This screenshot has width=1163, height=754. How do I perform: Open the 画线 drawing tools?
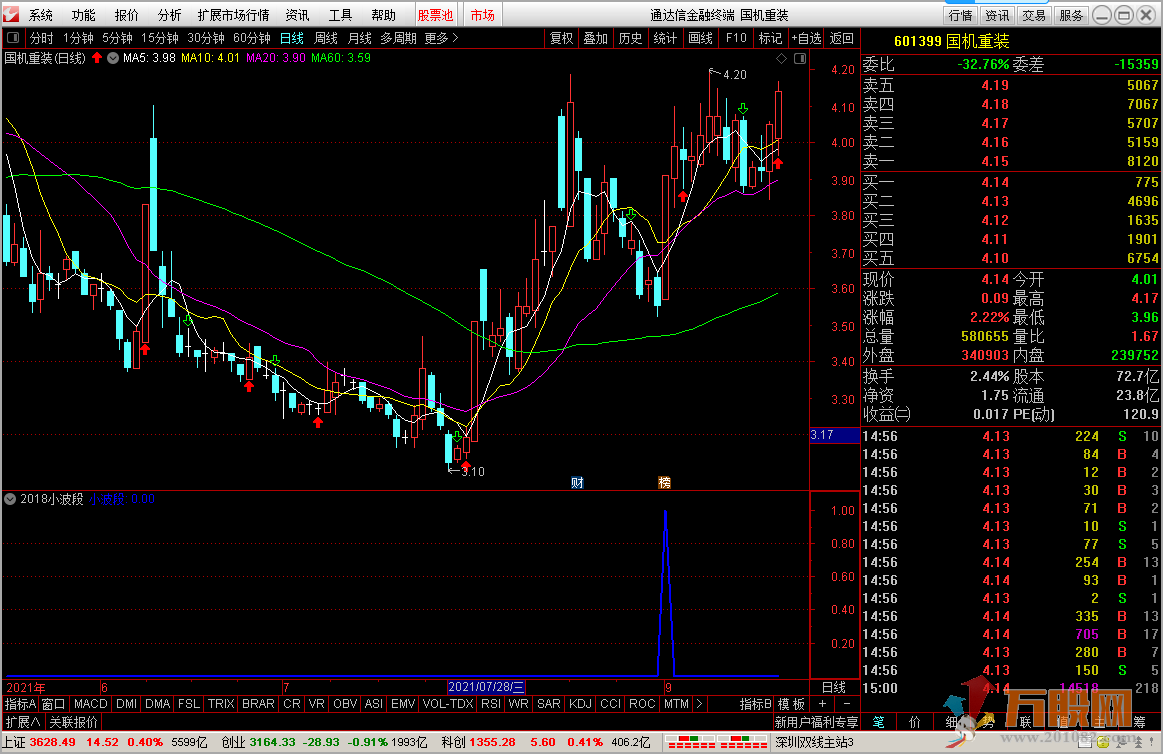coord(700,38)
